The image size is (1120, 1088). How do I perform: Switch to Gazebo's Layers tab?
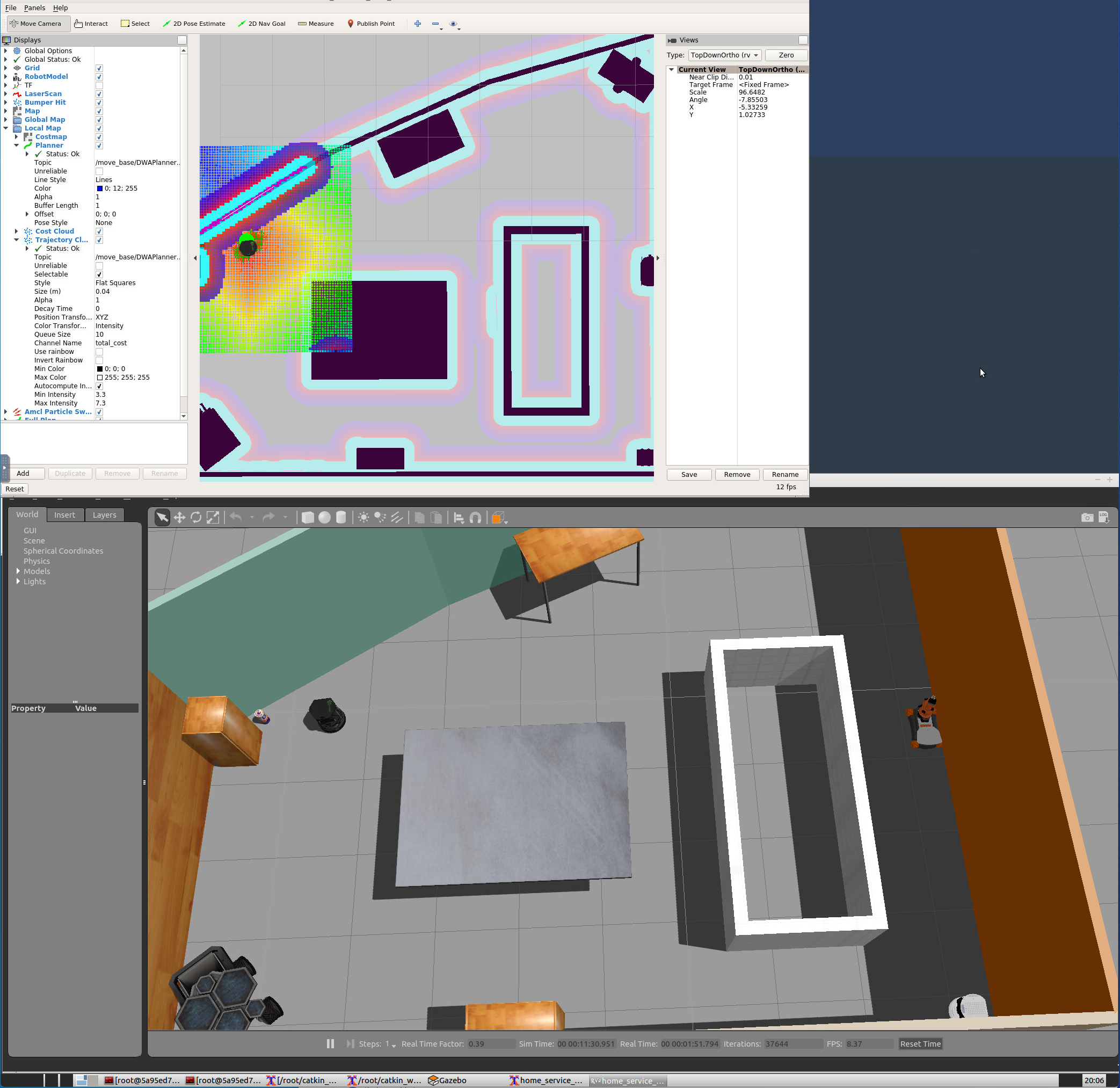coord(105,515)
